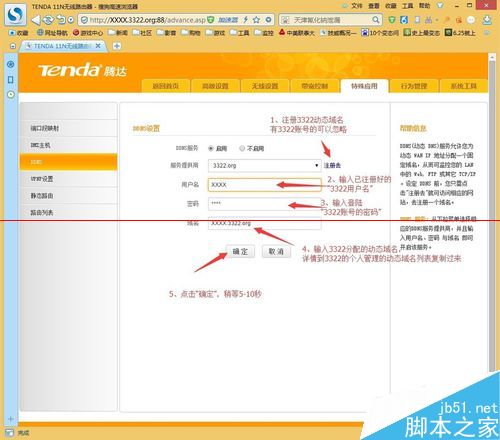Click the 用户名 username input field
The image size is (500, 440).
coord(265,185)
